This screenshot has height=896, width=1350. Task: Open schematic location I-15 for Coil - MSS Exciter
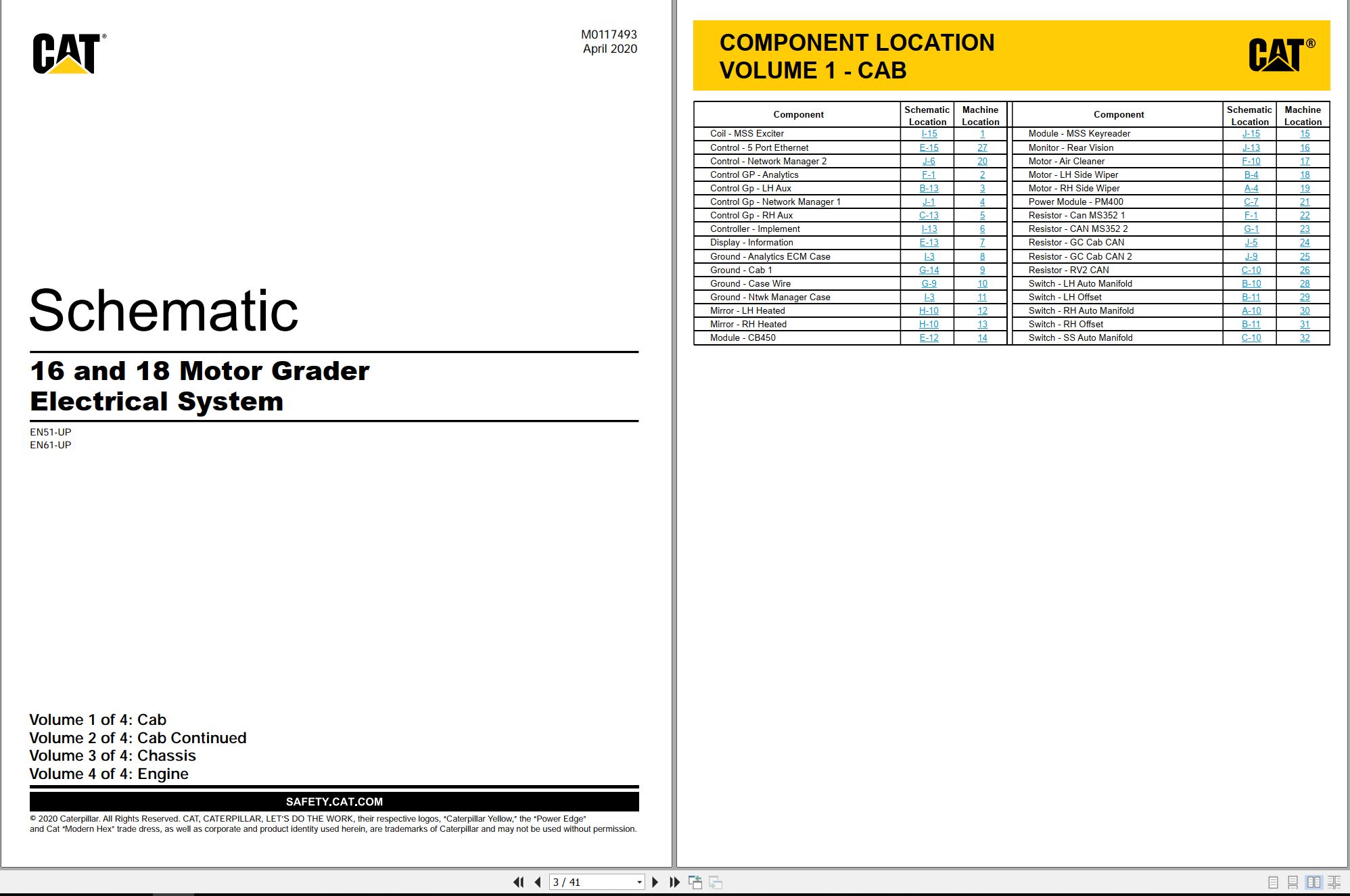pyautogui.click(x=929, y=134)
